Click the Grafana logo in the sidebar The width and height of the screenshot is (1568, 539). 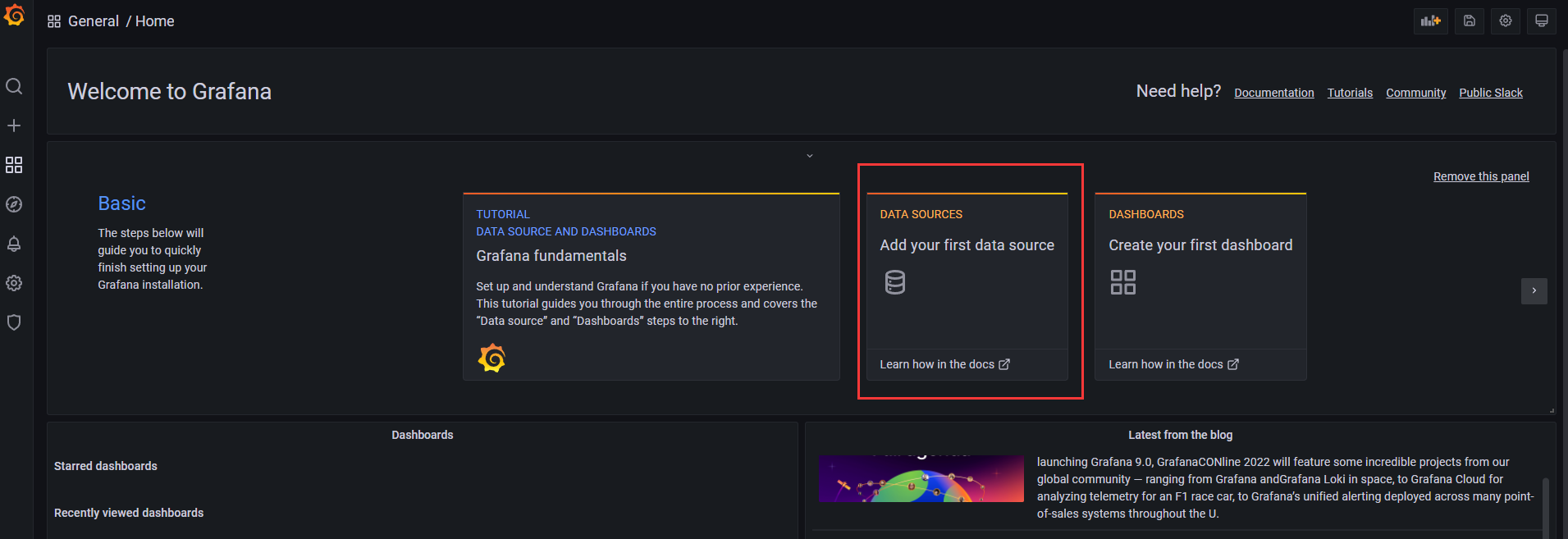(14, 15)
